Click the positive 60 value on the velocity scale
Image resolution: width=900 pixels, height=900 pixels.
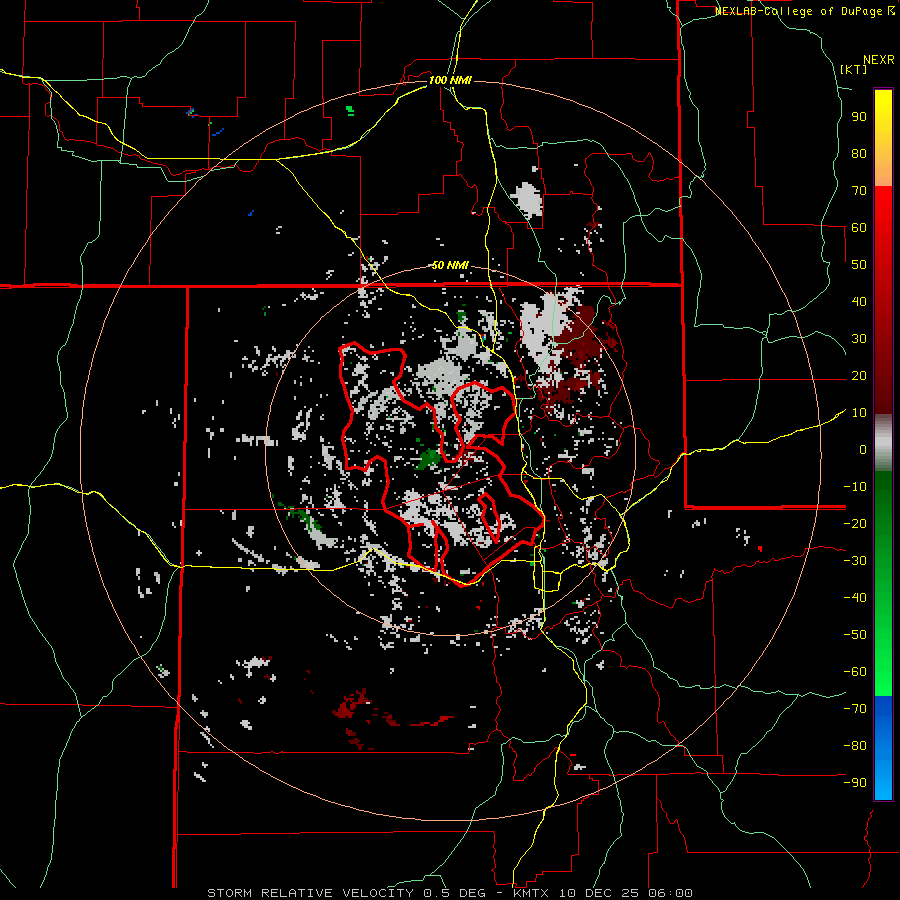(x=859, y=227)
